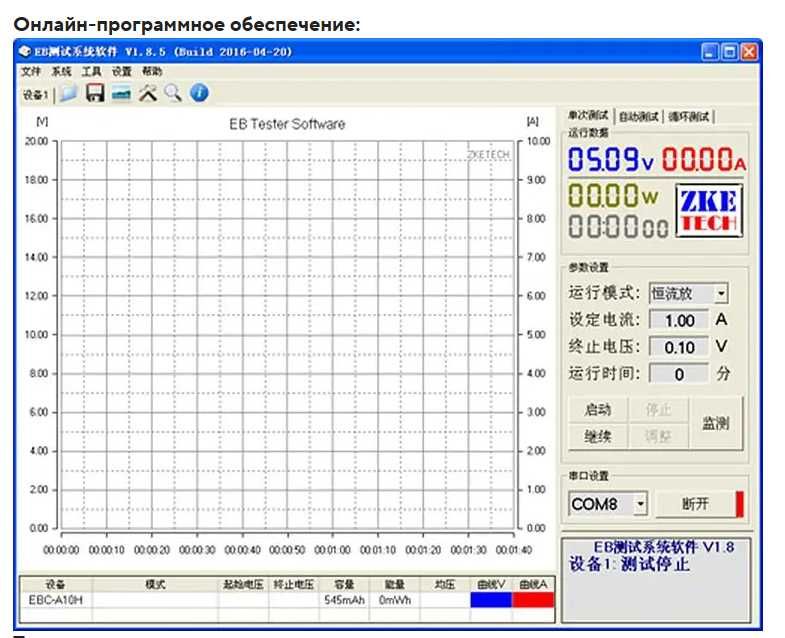Click the blue 曲线V color swatch
Screen dimensions: 785x638
(x=491, y=599)
